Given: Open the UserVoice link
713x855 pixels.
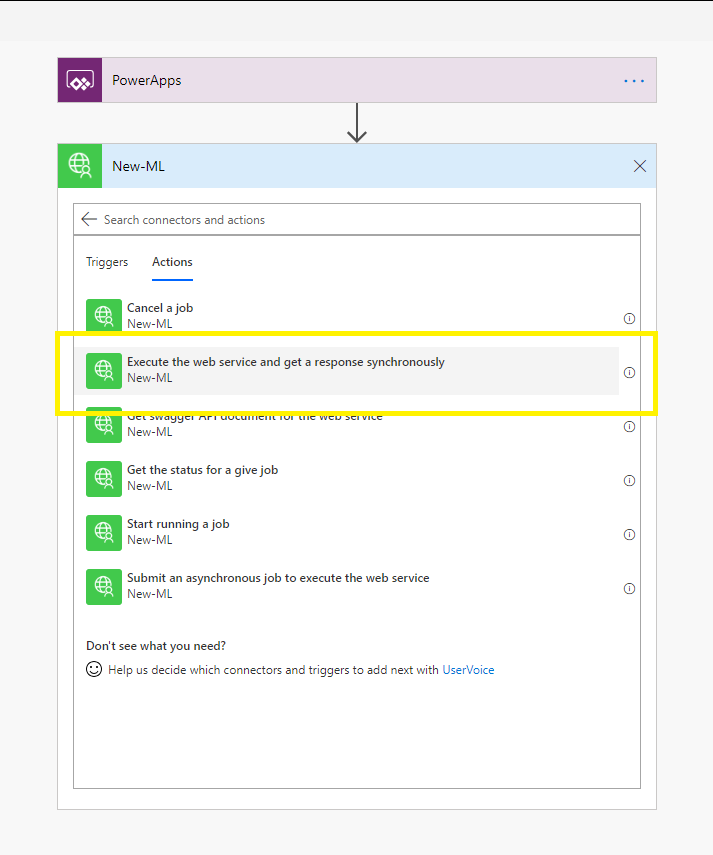Looking at the screenshot, I should pyautogui.click(x=468, y=670).
